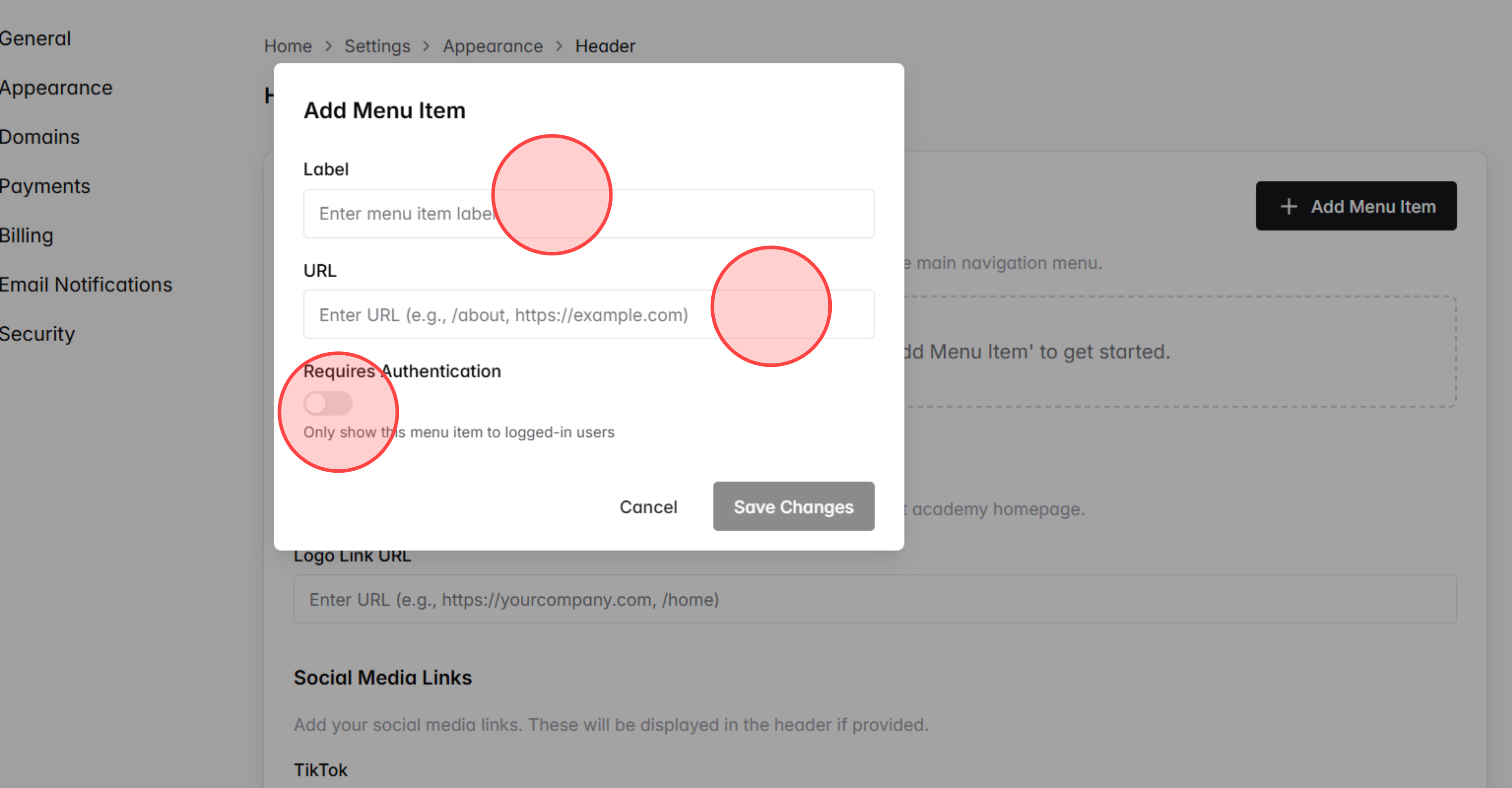Cancel the Add Menu Item dialog

(649, 506)
